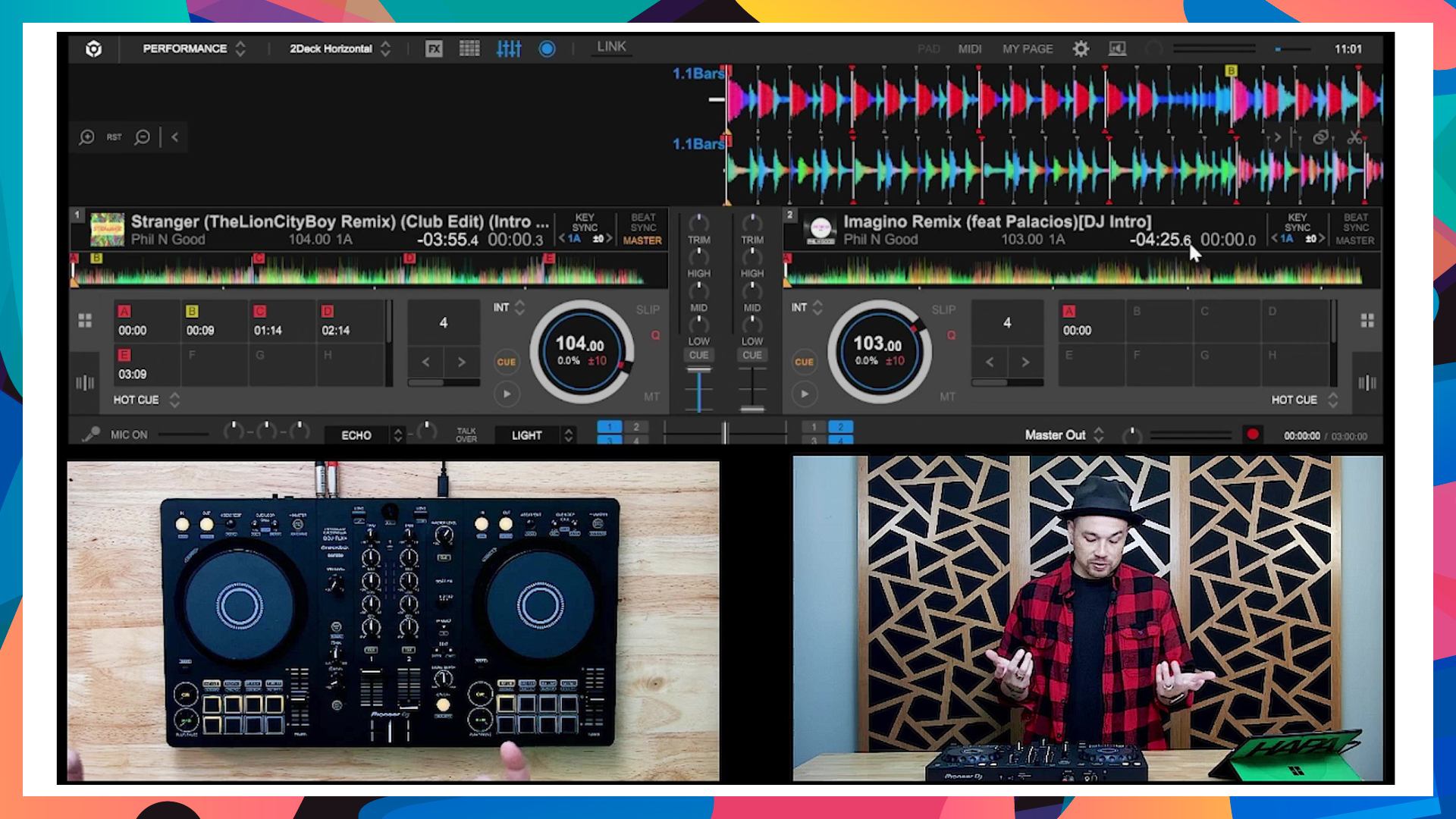This screenshot has width=1456, height=819.
Task: Click the zoom in waveform magnifier
Action: [87, 137]
